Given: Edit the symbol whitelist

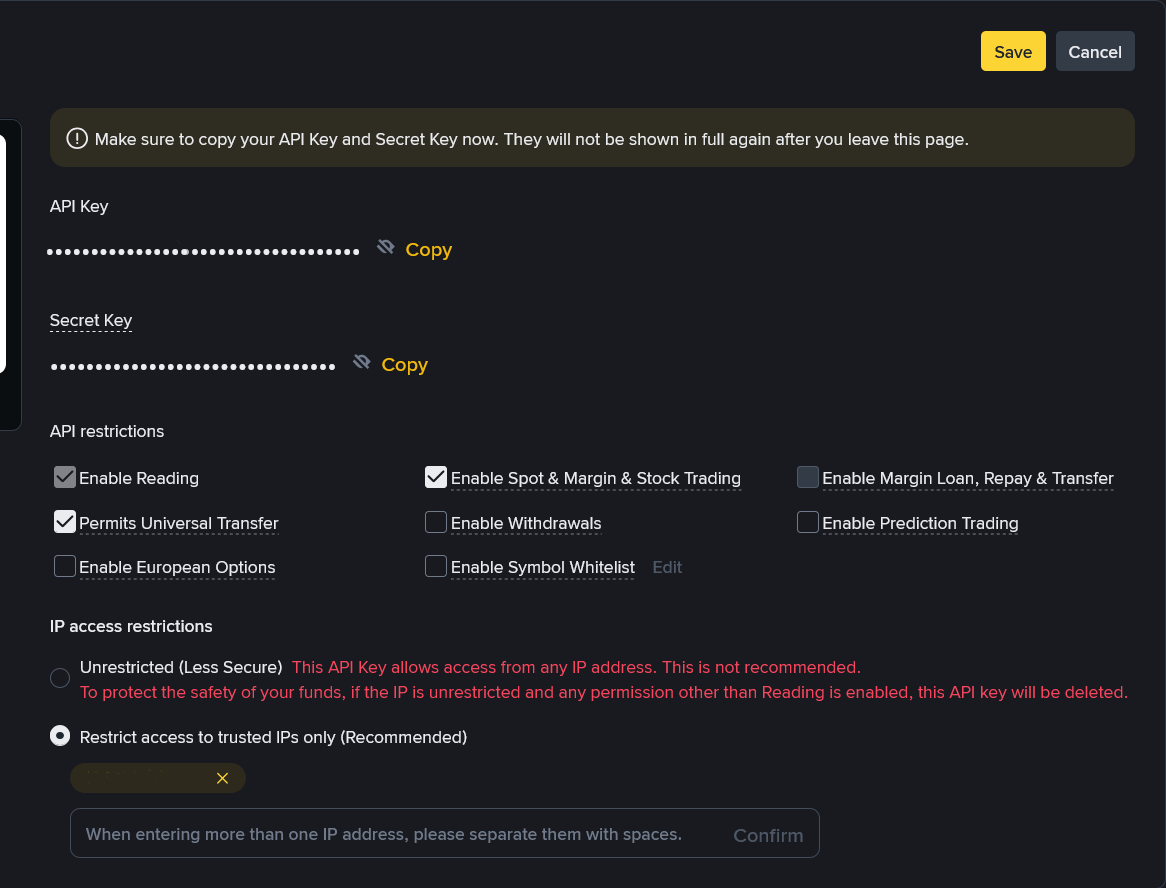Looking at the screenshot, I should pyautogui.click(x=667, y=567).
